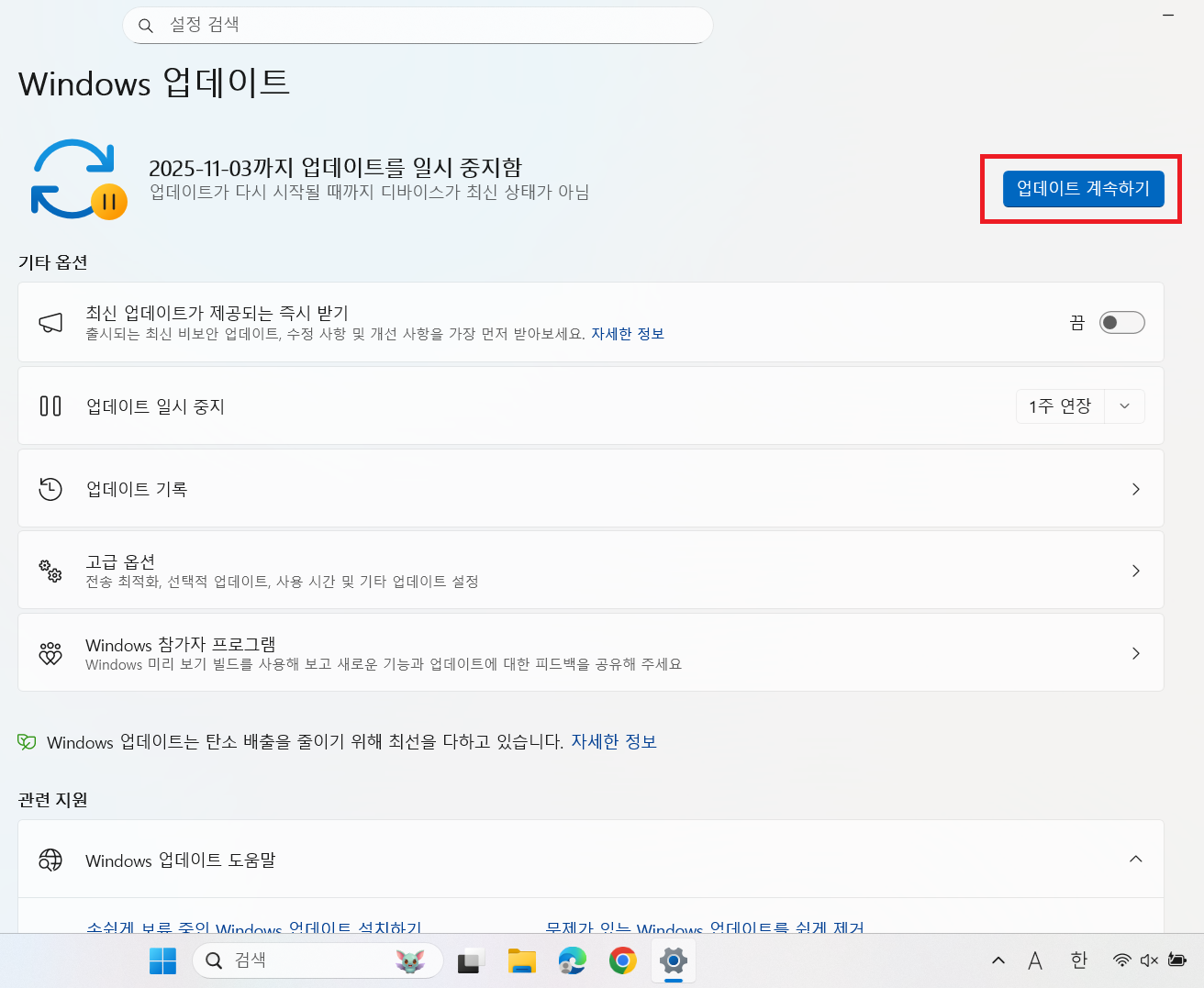The height and width of the screenshot is (988, 1204).
Task: Click the Windows Update sync status icon
Action: [x=79, y=180]
